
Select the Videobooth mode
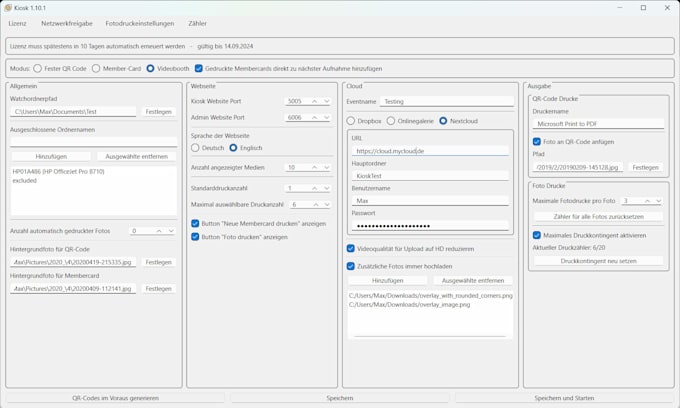pos(151,68)
